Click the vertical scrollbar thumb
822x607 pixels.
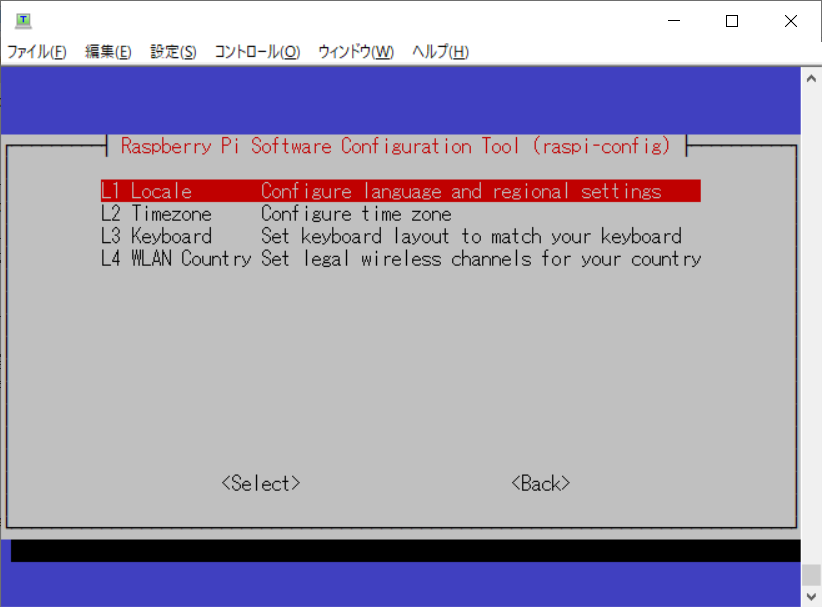coord(811,575)
